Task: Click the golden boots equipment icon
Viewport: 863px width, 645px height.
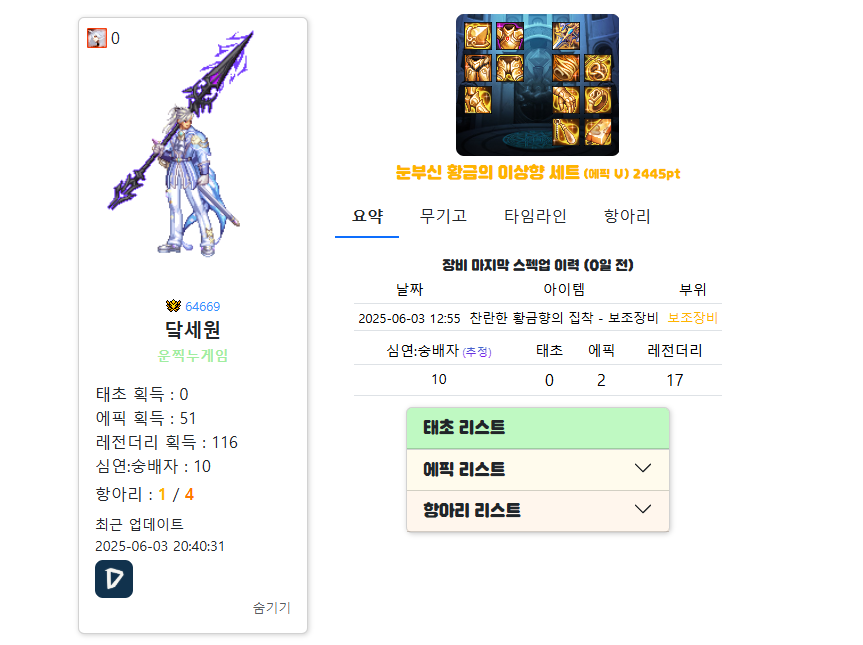Action: pyautogui.click(x=478, y=100)
